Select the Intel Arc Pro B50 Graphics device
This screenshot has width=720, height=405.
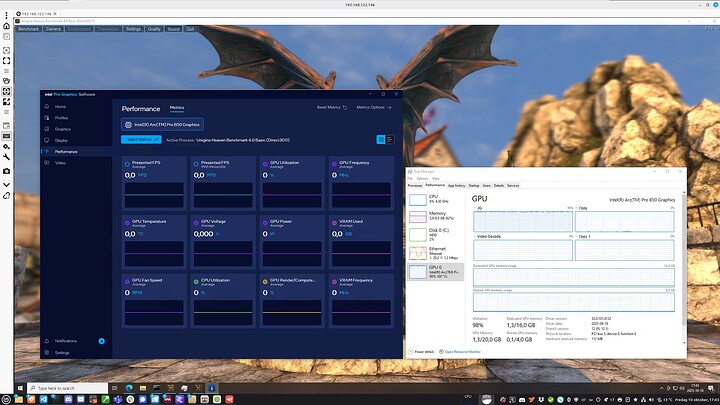click(x=162, y=124)
